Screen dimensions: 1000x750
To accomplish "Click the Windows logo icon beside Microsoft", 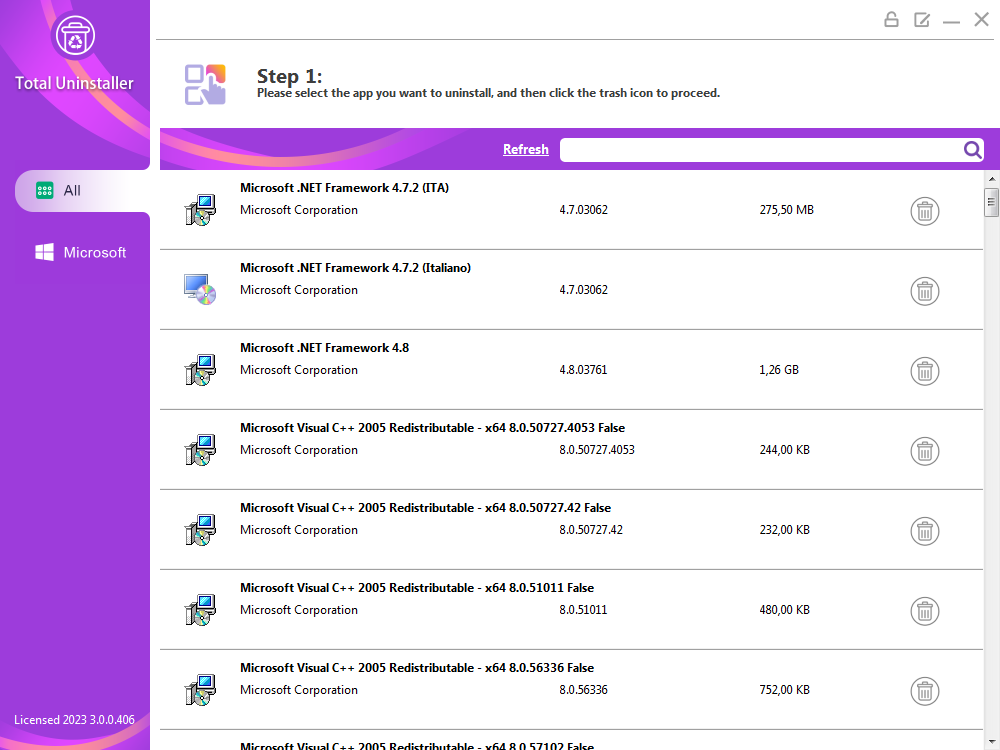I will (45, 252).
